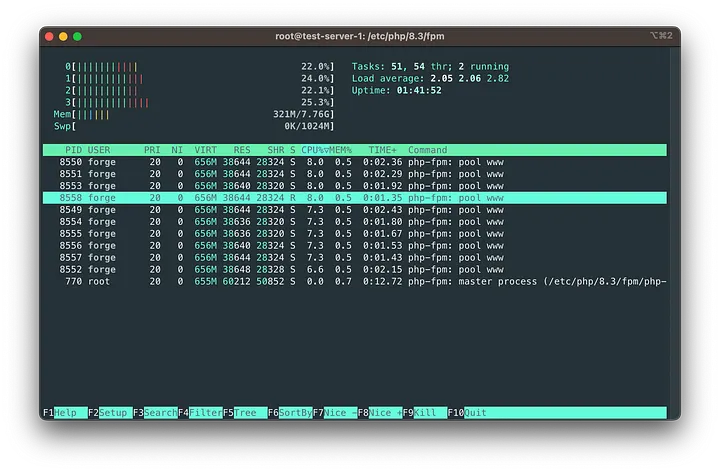
Task: Click the 321M/7.76G memory value
Action: pyautogui.click(x=302, y=114)
